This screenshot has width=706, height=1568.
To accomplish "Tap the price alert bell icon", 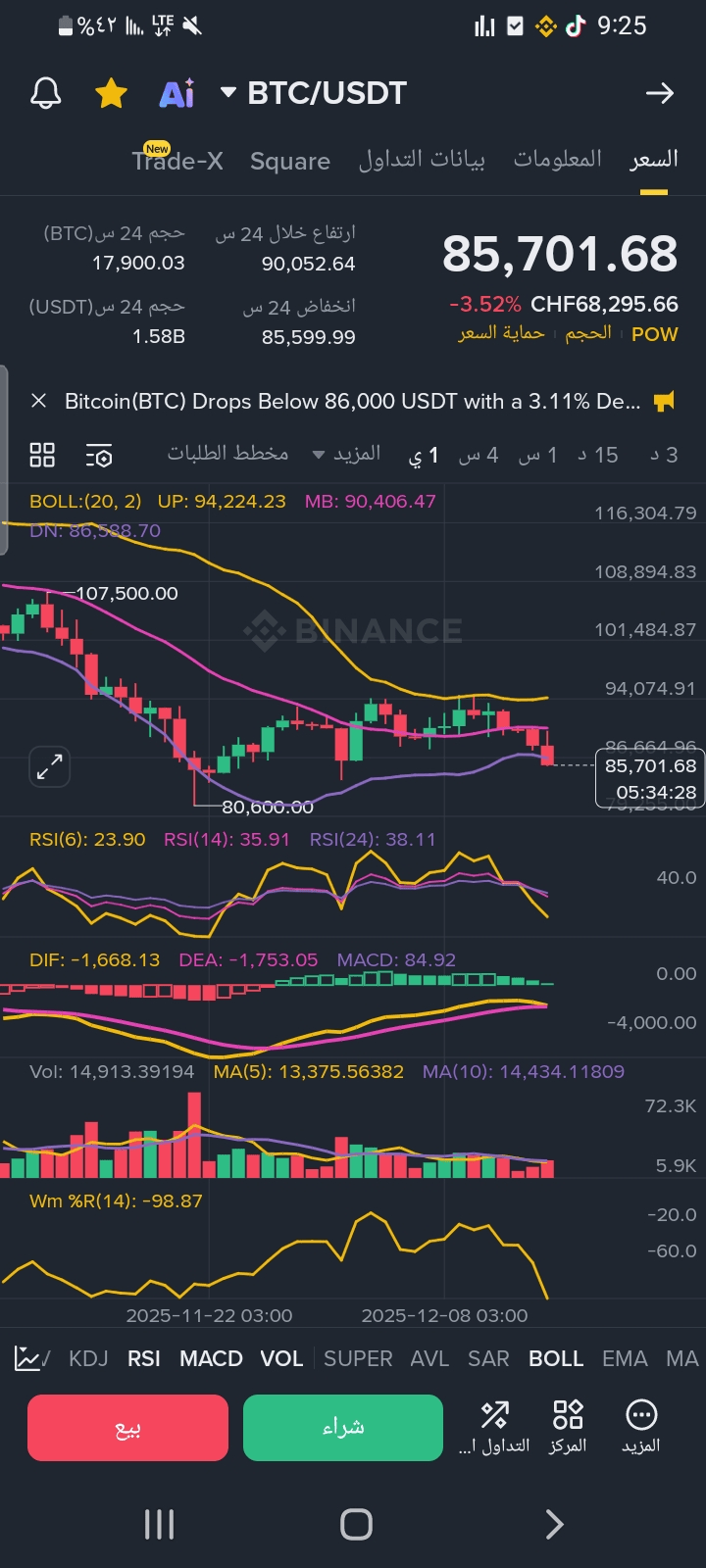I will 46,93.
